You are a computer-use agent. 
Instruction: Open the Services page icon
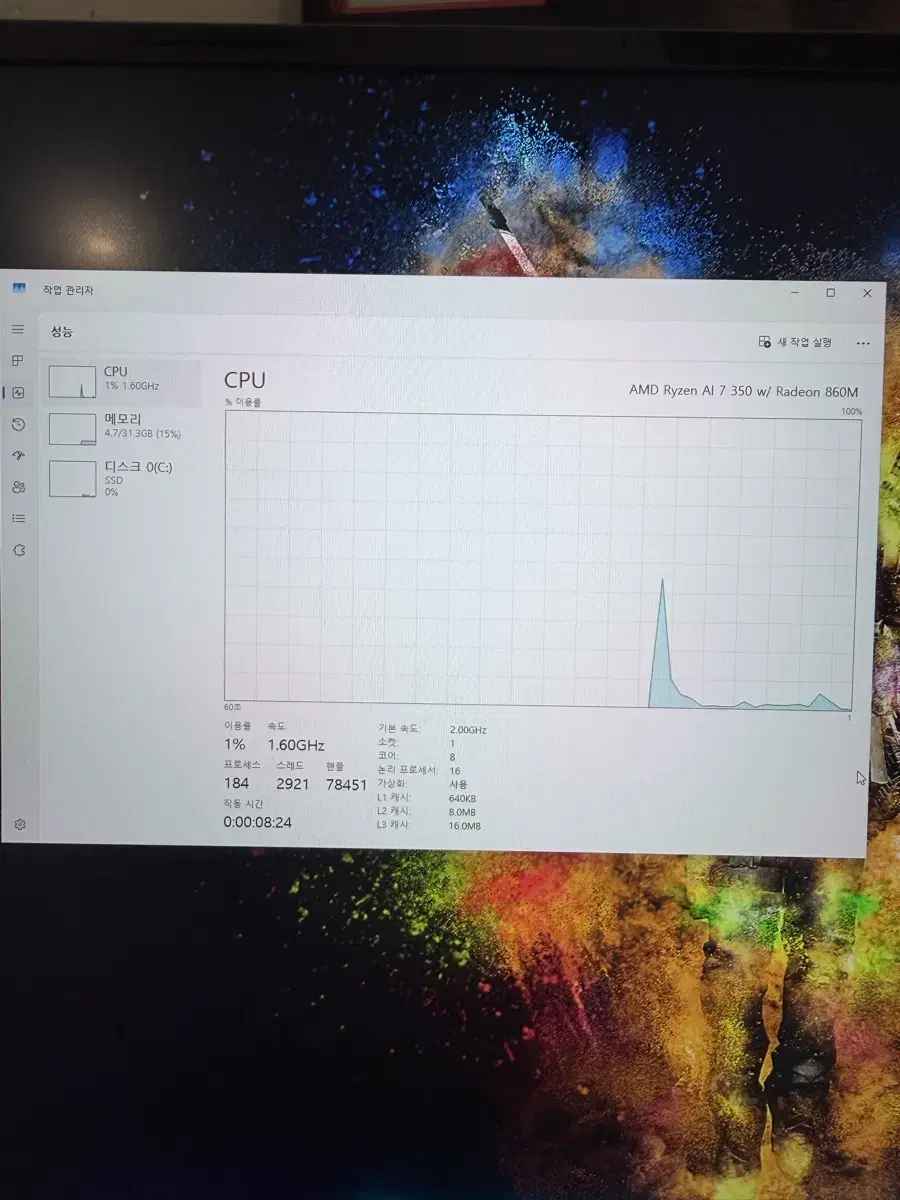(x=18, y=550)
